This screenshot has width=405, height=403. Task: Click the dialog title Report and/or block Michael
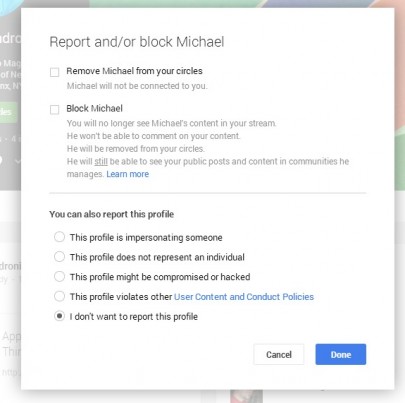tap(137, 42)
